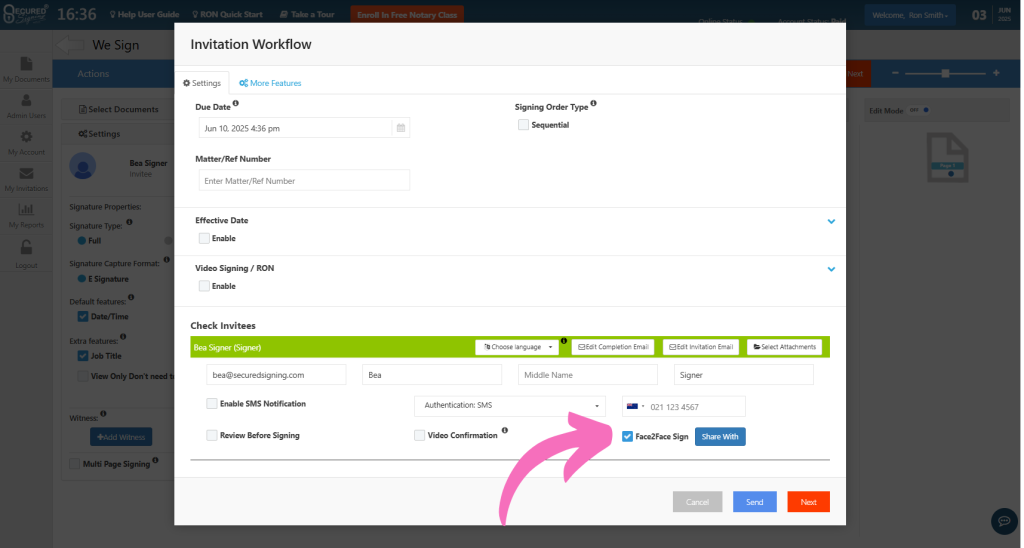This screenshot has width=1024, height=548.
Task: Click the Add Witness button
Action: click(121, 437)
